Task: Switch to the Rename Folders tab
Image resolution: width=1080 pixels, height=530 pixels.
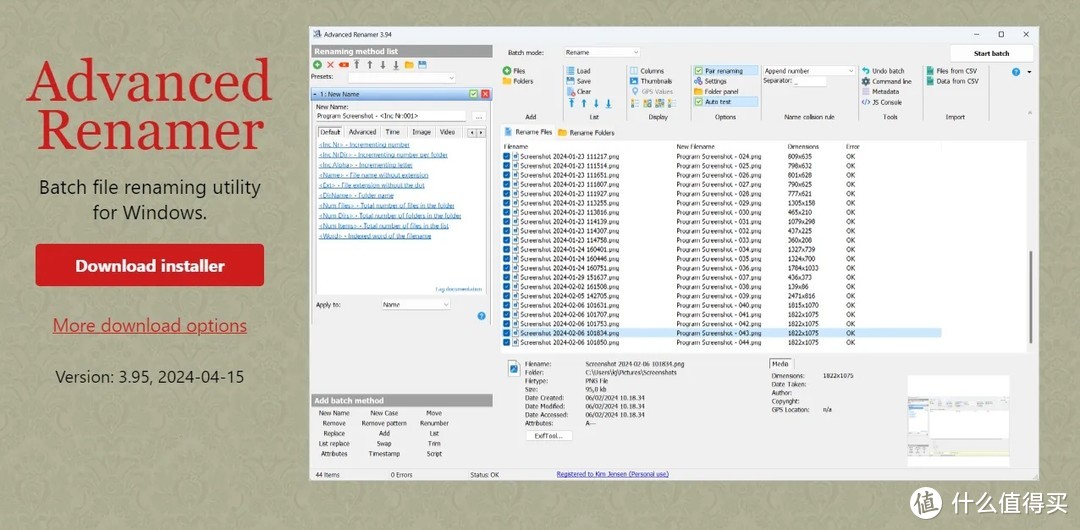Action: [586, 132]
